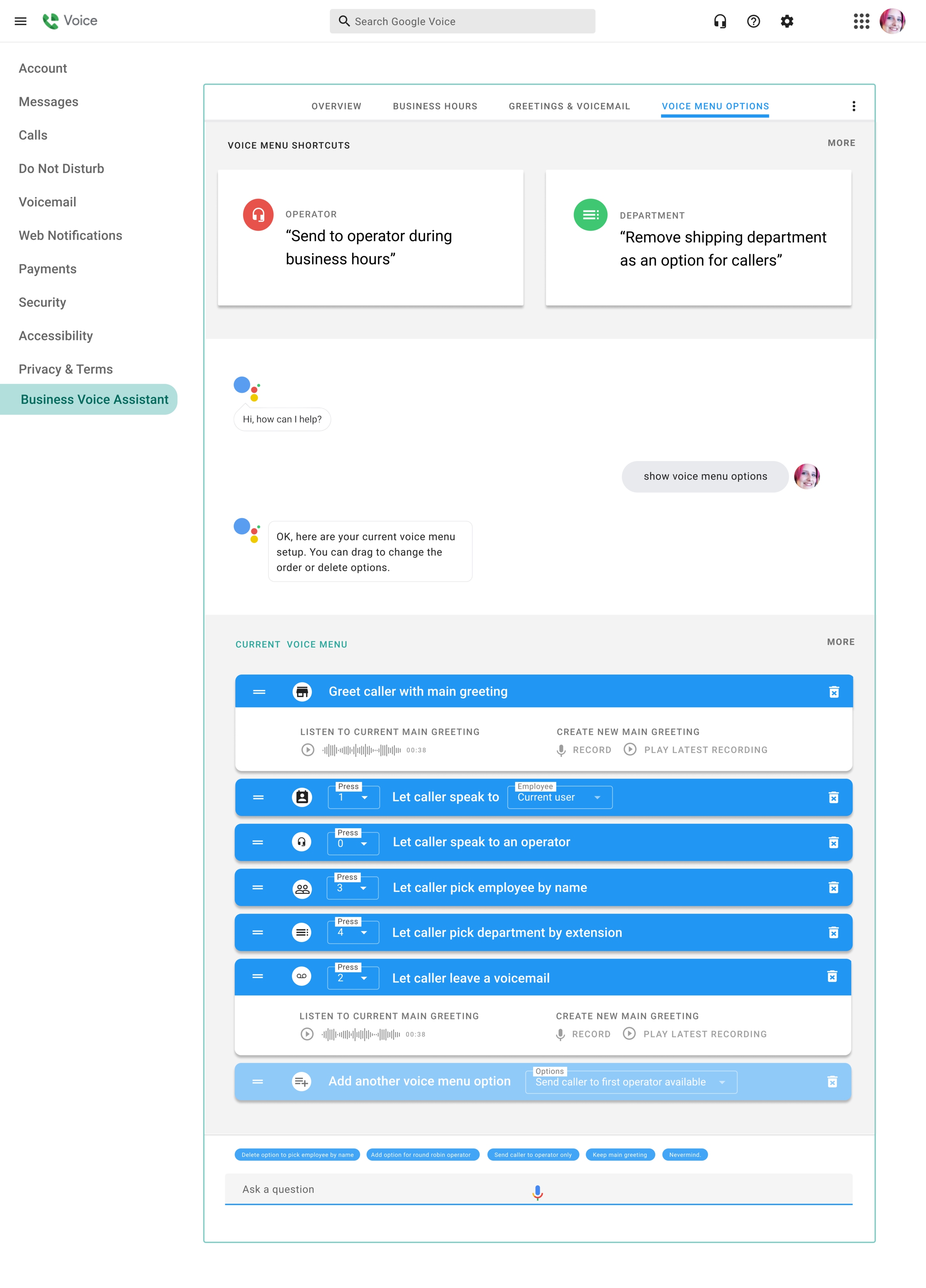Open Press 1 key dropdown
The image size is (926, 1288).
(x=353, y=797)
